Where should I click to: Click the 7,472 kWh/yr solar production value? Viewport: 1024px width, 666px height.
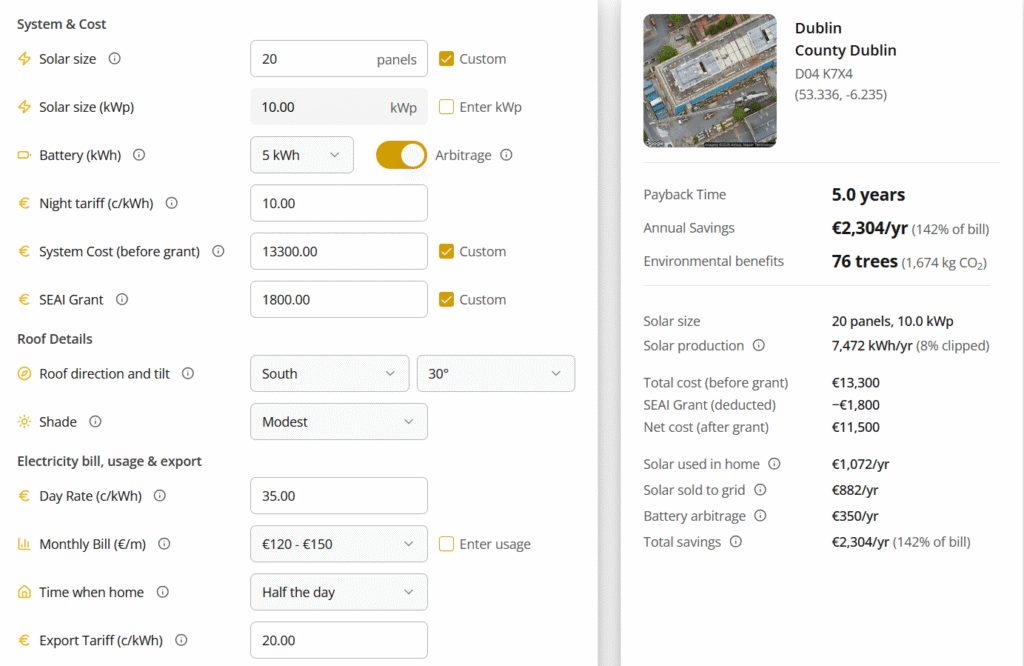[872, 345]
